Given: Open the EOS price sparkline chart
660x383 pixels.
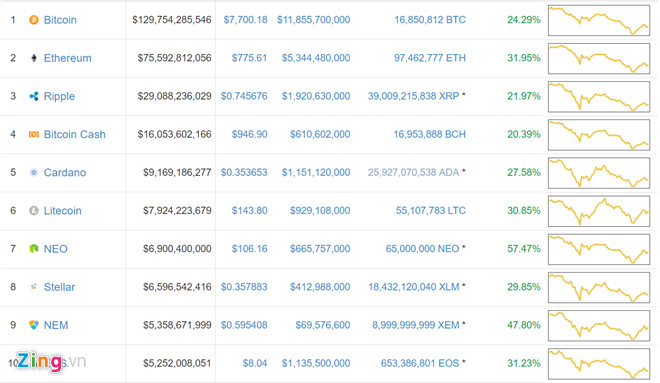Looking at the screenshot, I should tap(599, 364).
